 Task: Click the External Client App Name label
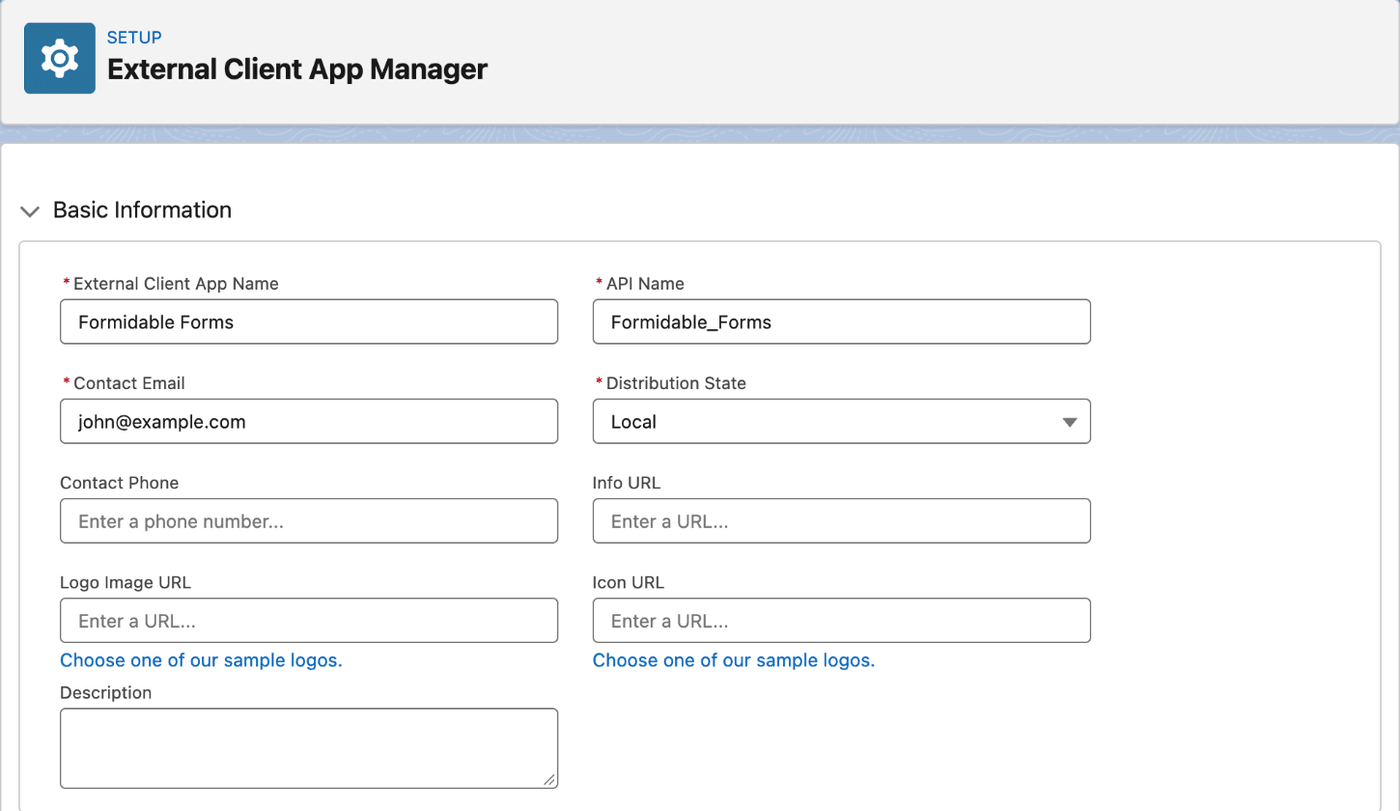point(176,284)
